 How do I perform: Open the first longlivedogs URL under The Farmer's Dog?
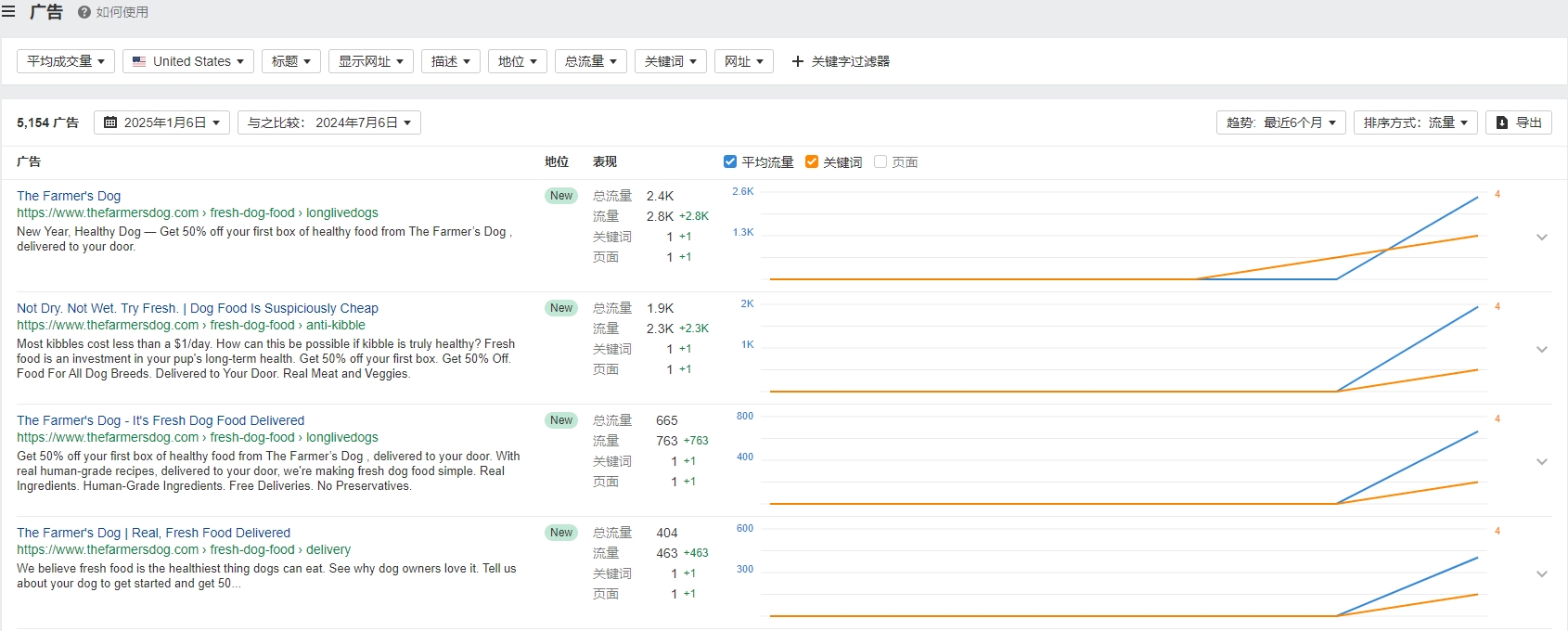(198, 212)
